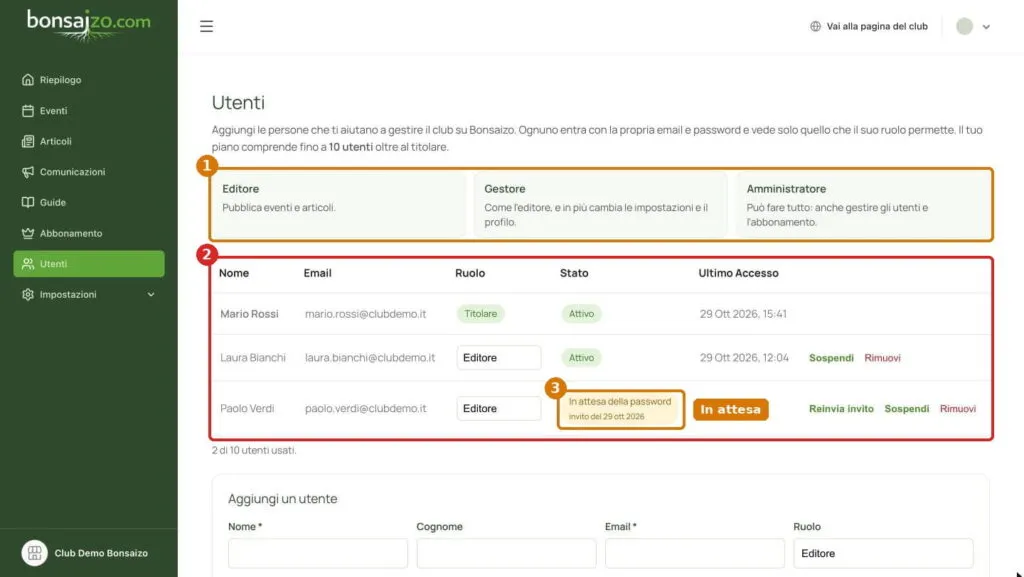The image size is (1024, 577).
Task: Click the Articoli newspaper icon
Action: (x=27, y=141)
